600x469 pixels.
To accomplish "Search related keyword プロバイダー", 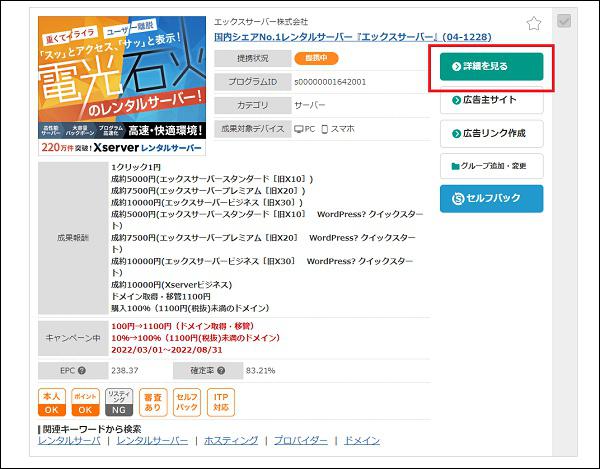I will pos(301,441).
